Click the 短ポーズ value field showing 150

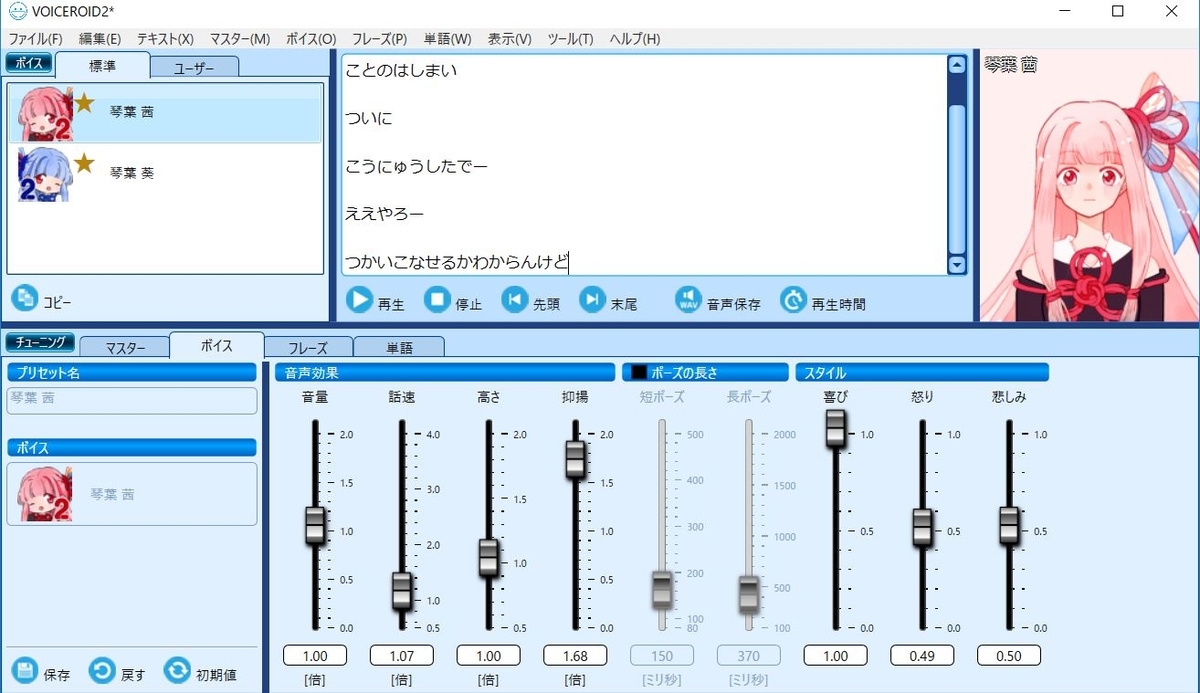tap(662, 656)
